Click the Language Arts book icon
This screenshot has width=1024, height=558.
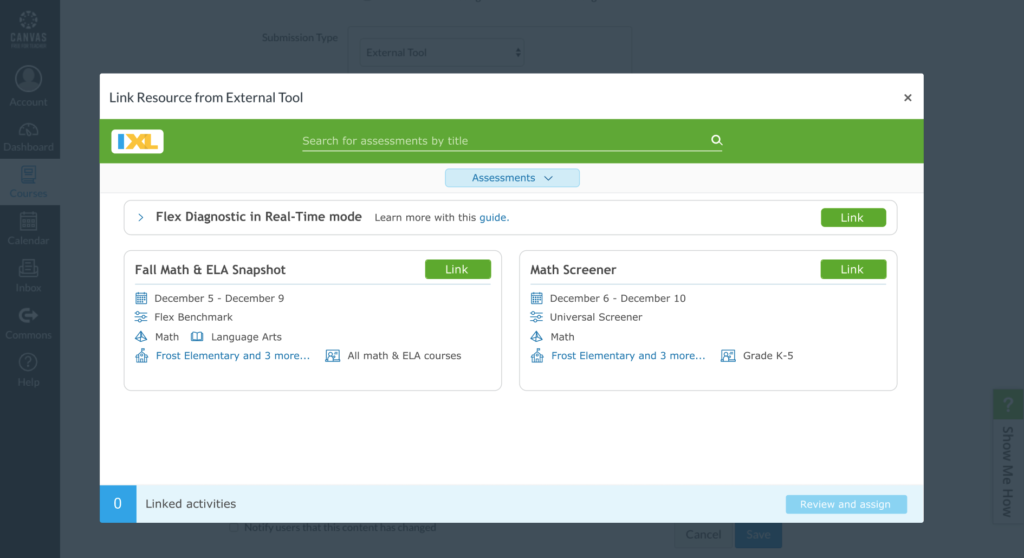(197, 336)
